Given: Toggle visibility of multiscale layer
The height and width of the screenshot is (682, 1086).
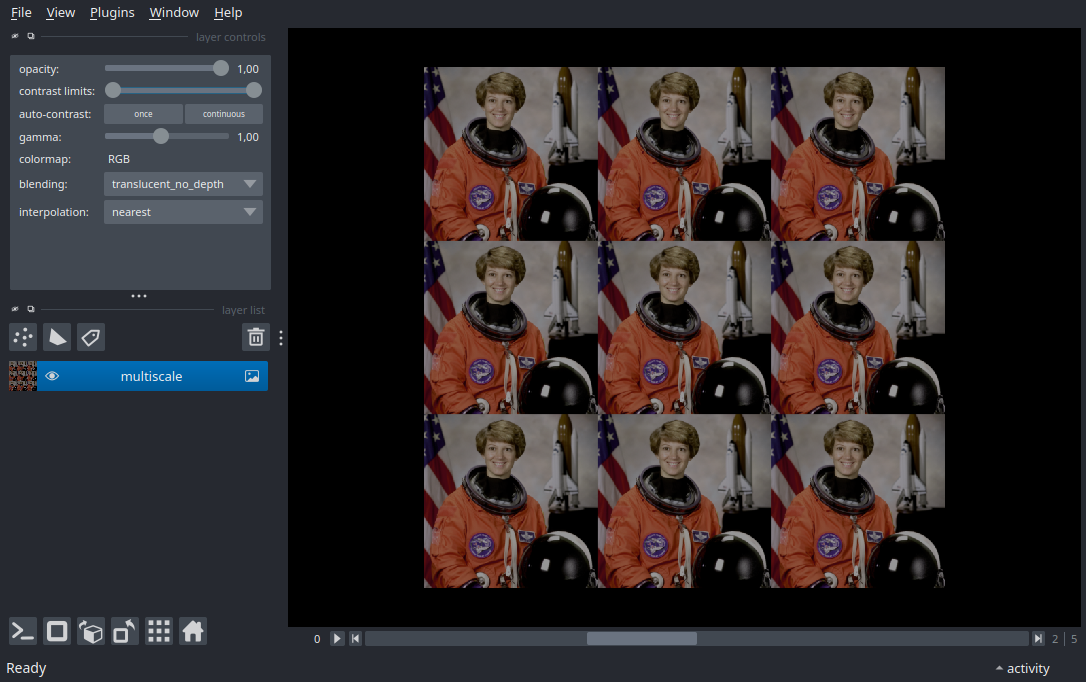Looking at the screenshot, I should click(52, 376).
